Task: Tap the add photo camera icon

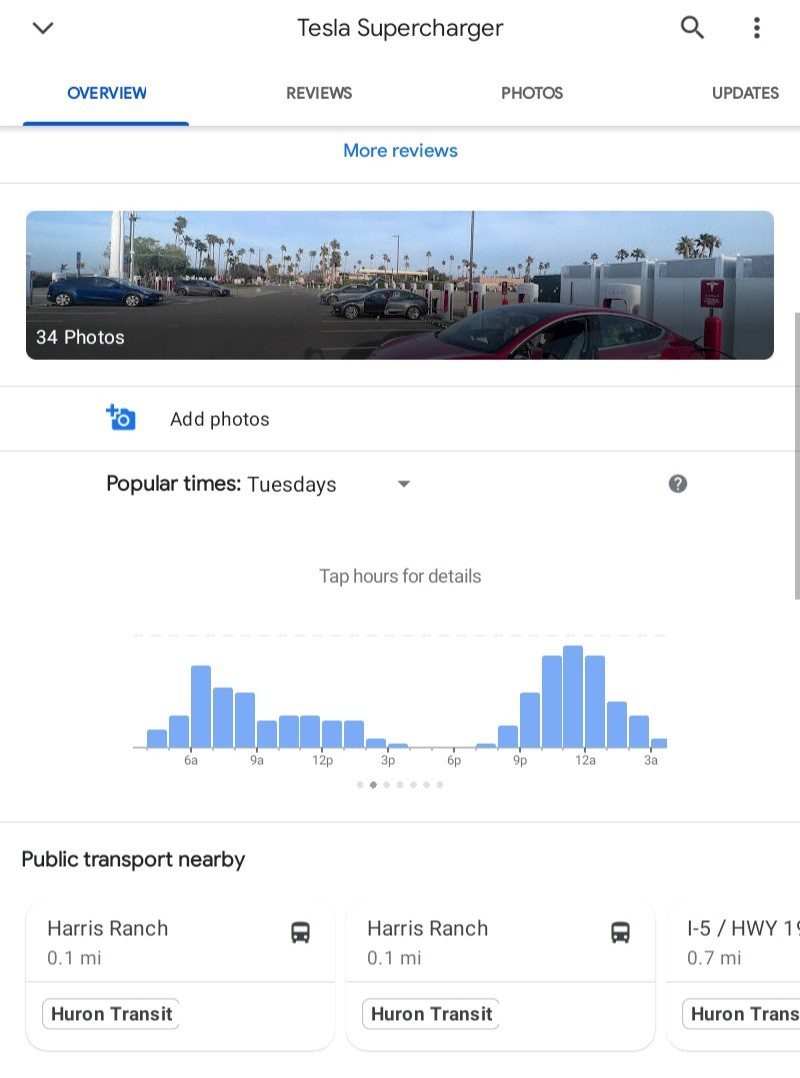Action: [x=121, y=418]
